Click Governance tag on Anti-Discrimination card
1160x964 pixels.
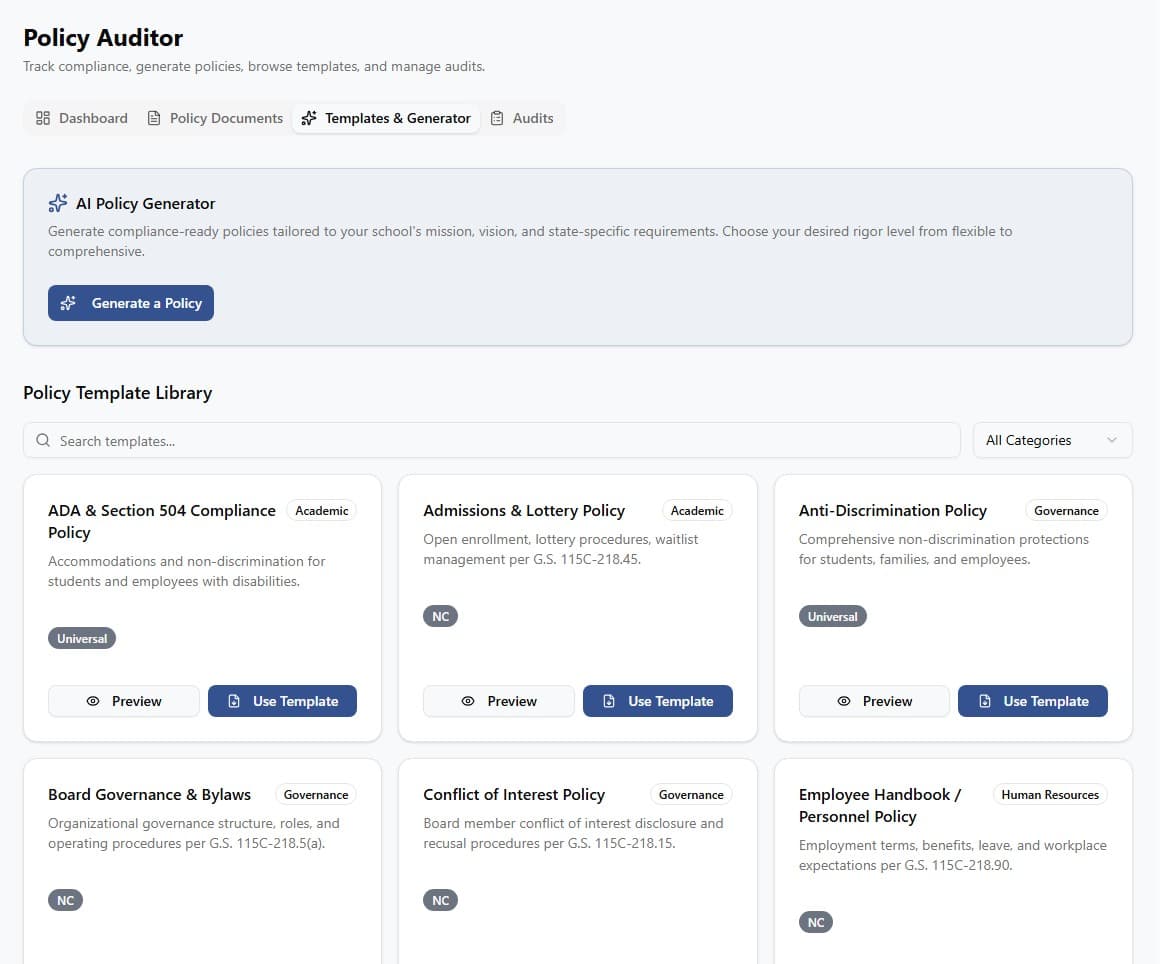1066,510
